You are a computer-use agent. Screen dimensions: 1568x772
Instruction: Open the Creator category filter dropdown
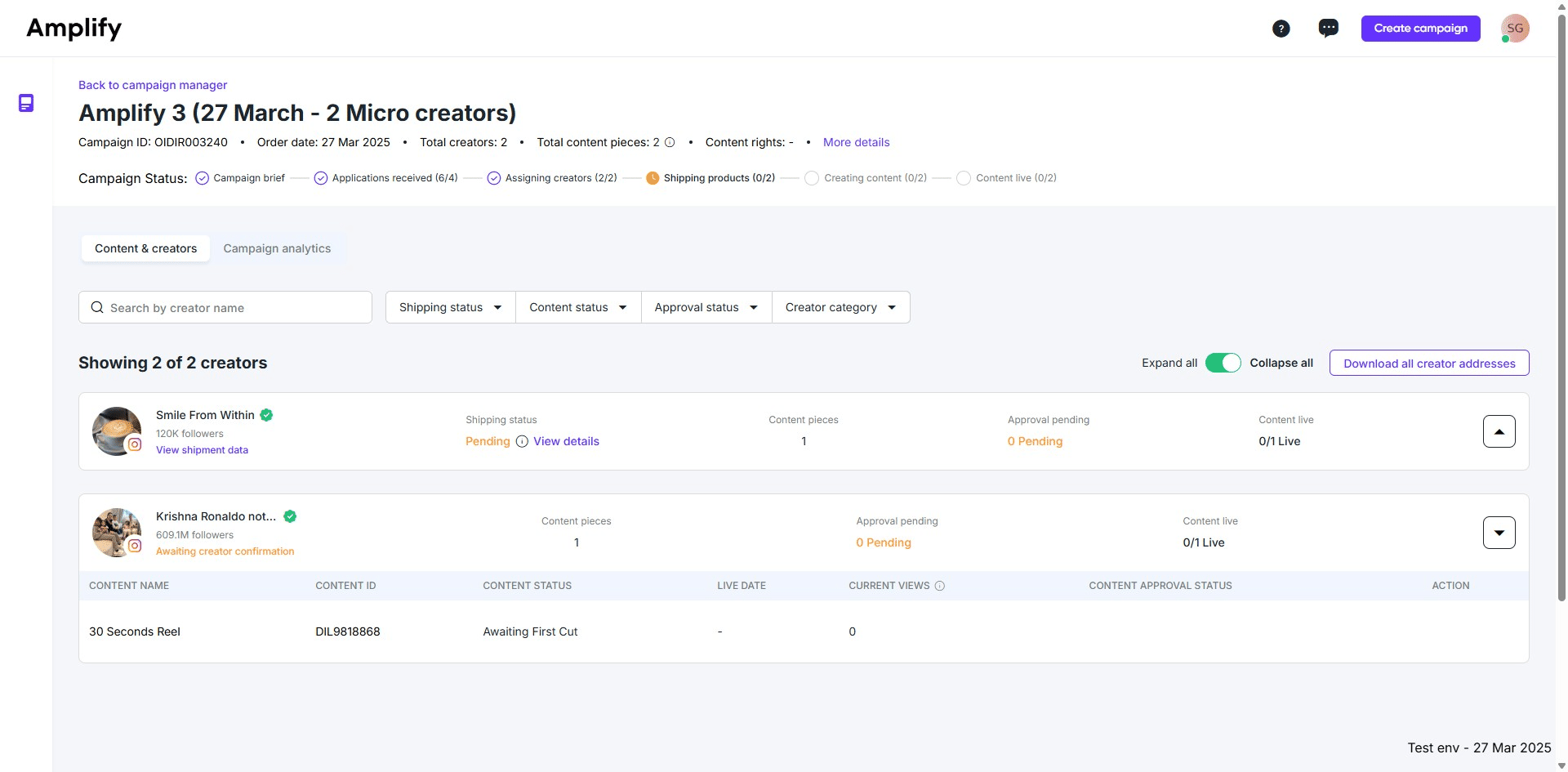point(840,307)
